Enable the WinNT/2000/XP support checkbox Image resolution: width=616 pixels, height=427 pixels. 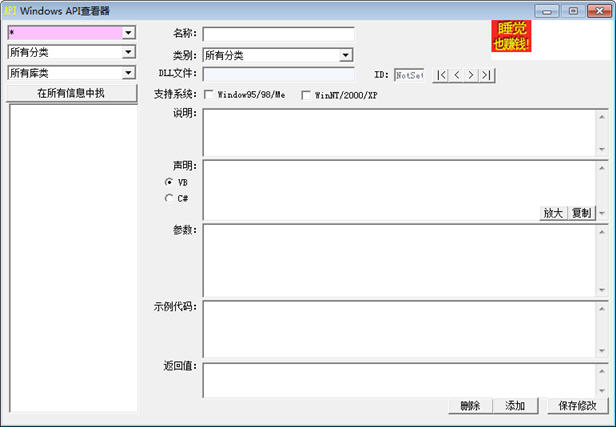tap(306, 95)
